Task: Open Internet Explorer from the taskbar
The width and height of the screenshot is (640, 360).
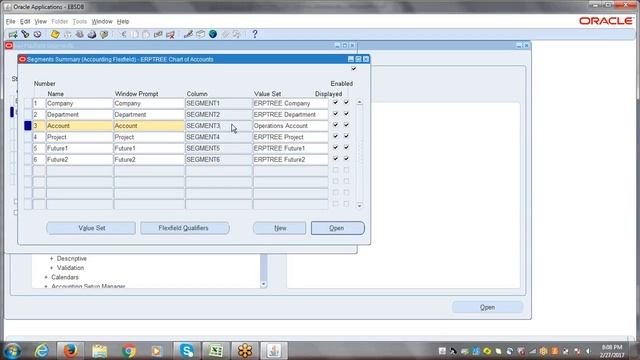Action: click(41, 351)
